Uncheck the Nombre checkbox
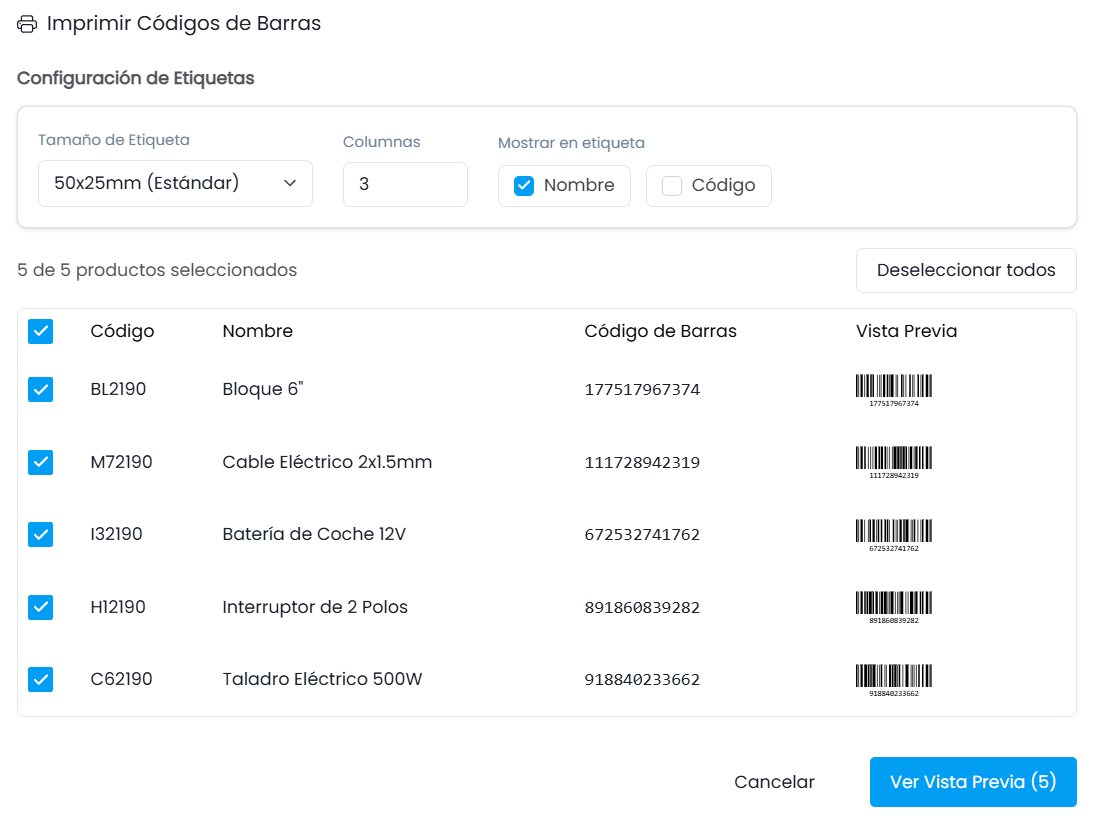Screen dimensions: 1094x816 pyautogui.click(x=524, y=186)
